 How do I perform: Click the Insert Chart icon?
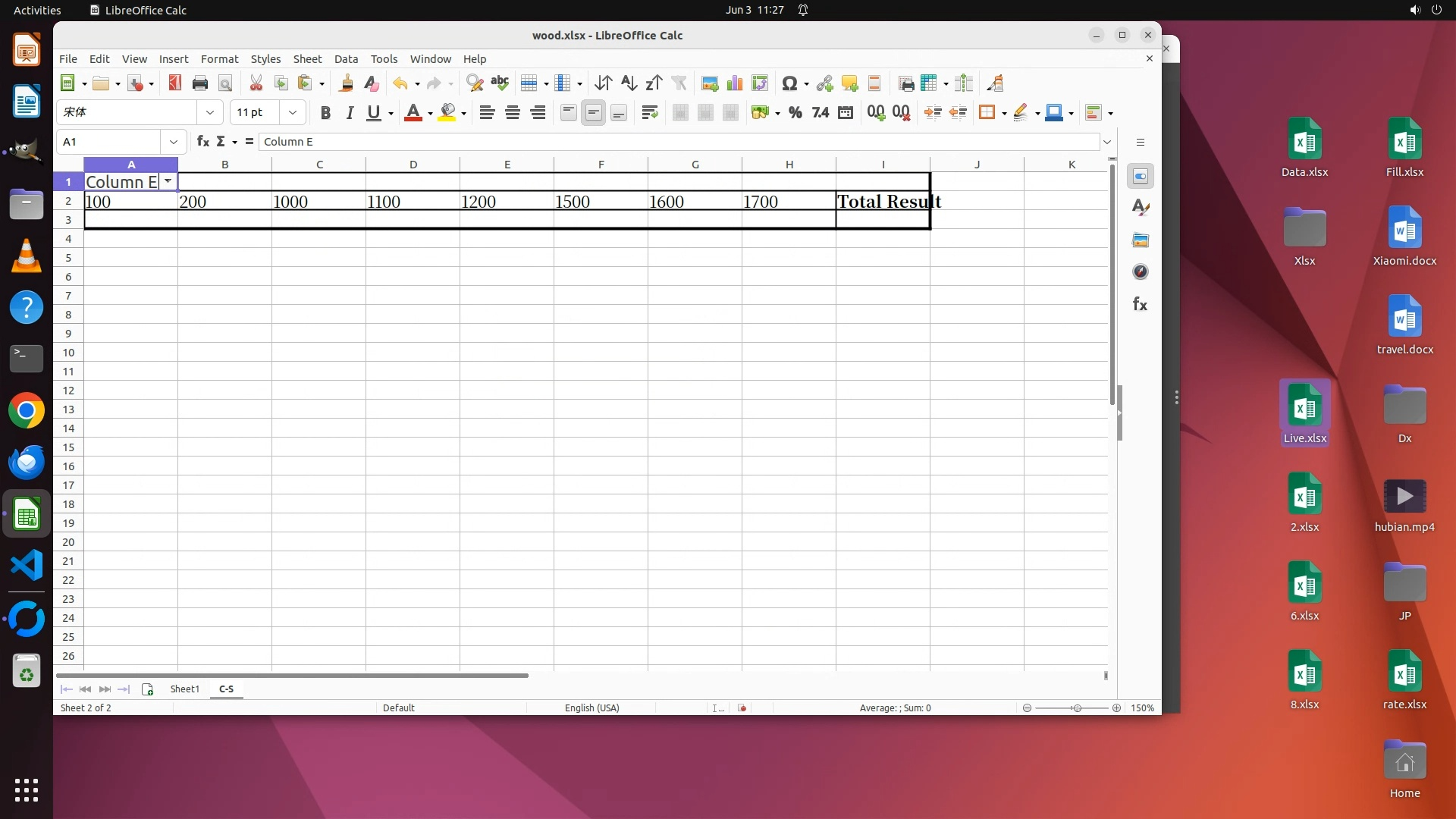coord(734,83)
